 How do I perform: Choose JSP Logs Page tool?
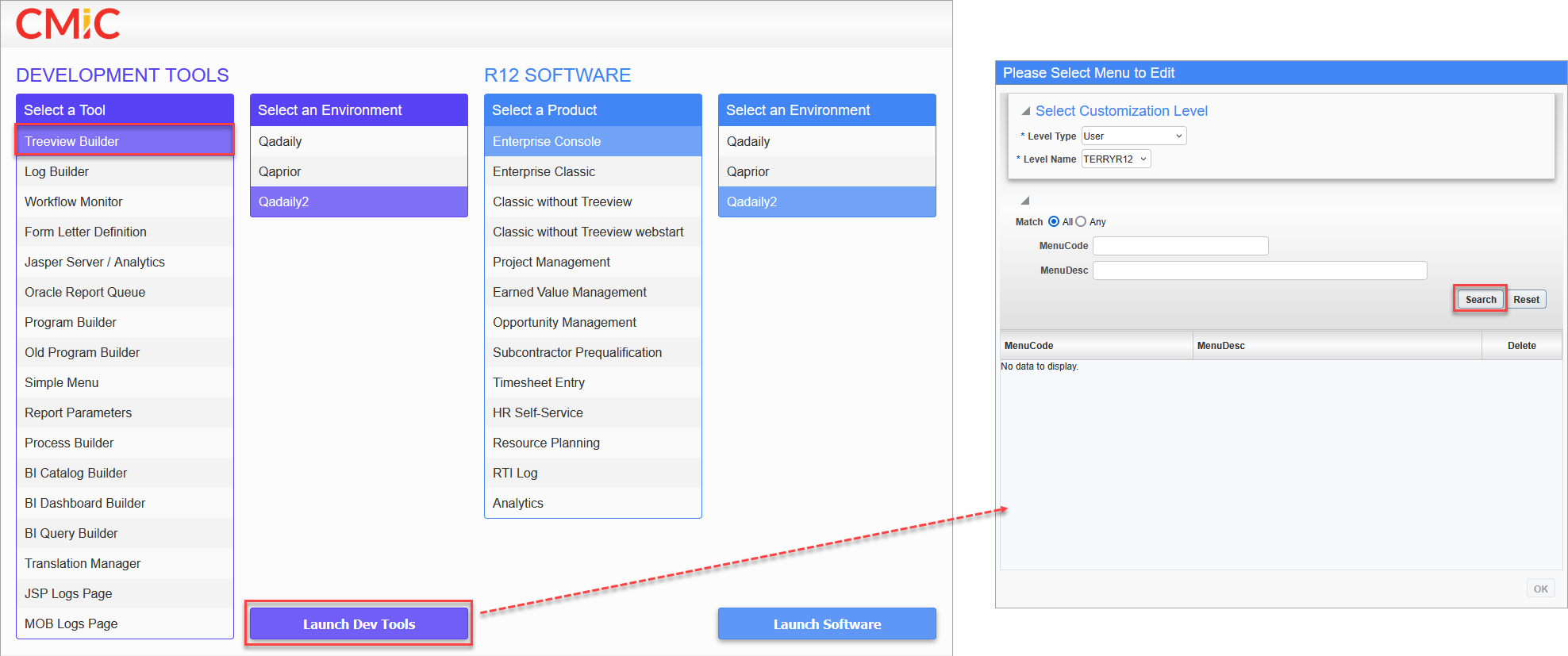(125, 593)
